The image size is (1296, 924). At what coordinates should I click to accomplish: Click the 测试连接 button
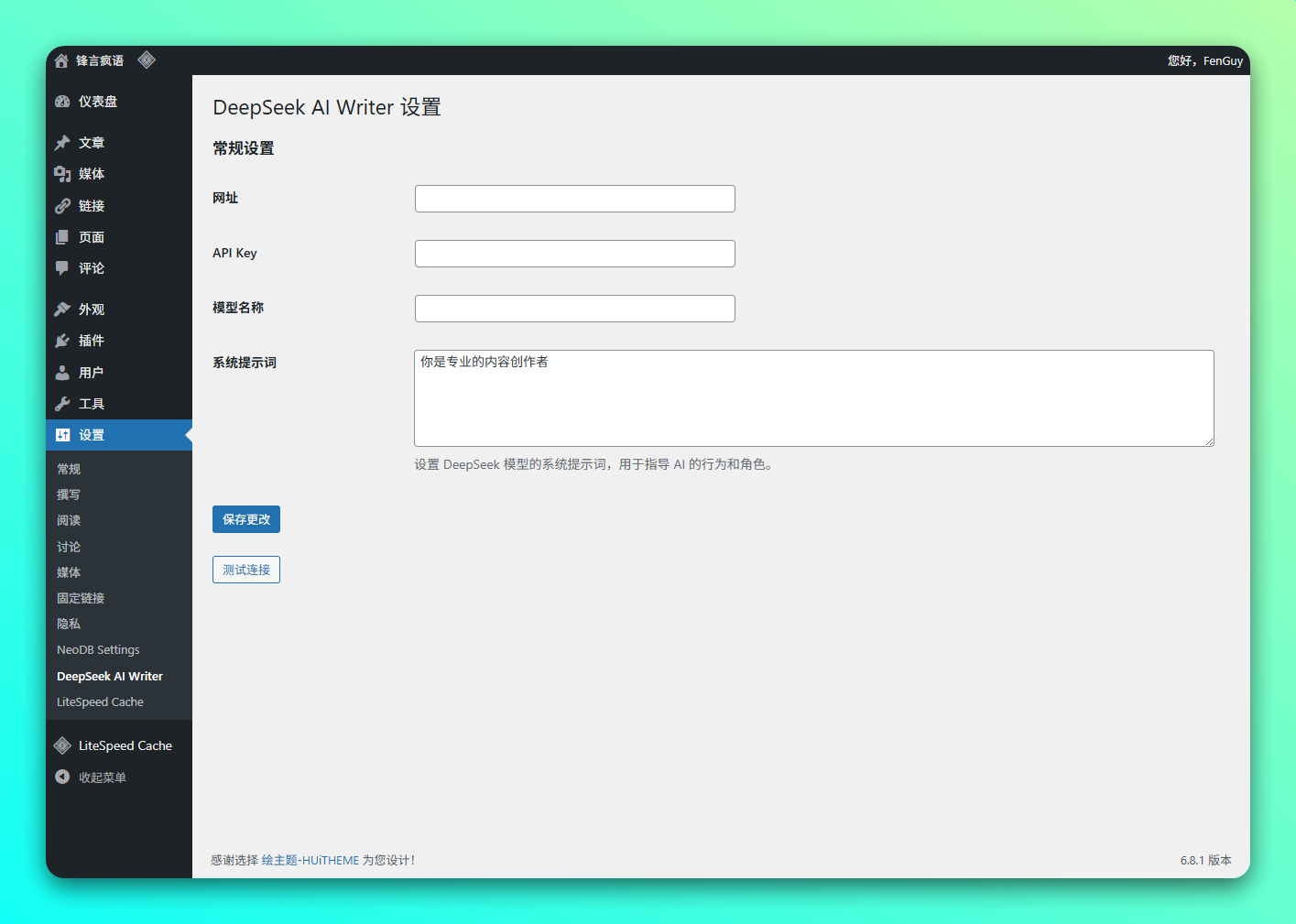coord(246,570)
